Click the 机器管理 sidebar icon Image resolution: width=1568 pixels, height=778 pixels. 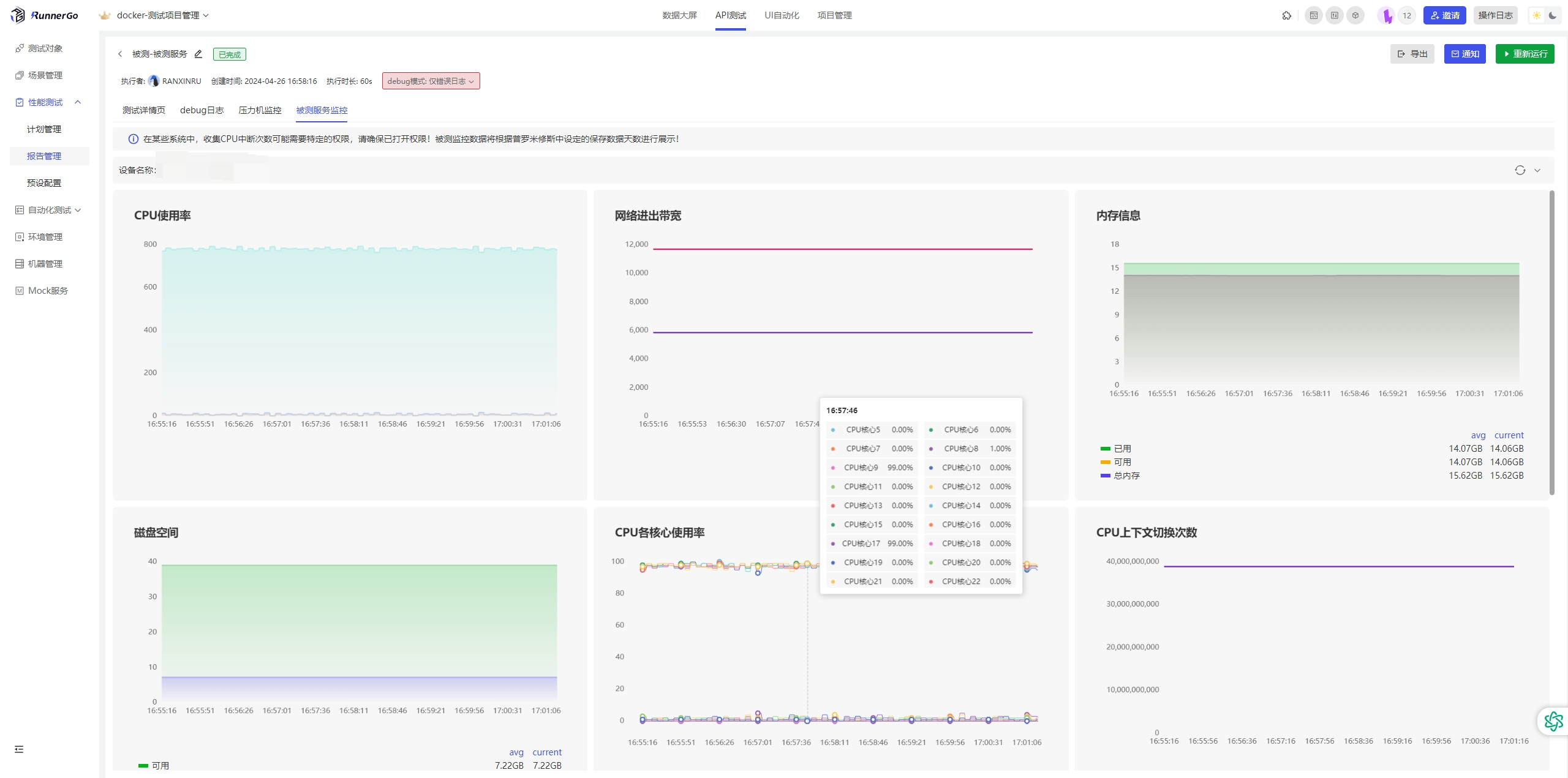tap(20, 264)
